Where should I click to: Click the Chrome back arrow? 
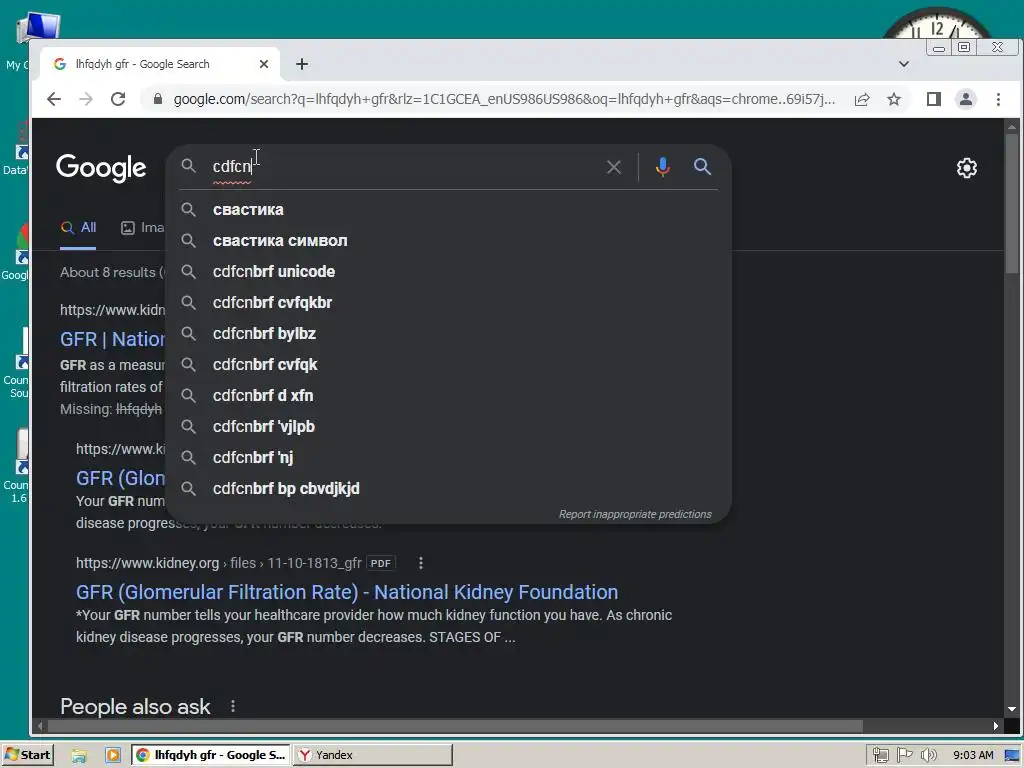click(54, 99)
